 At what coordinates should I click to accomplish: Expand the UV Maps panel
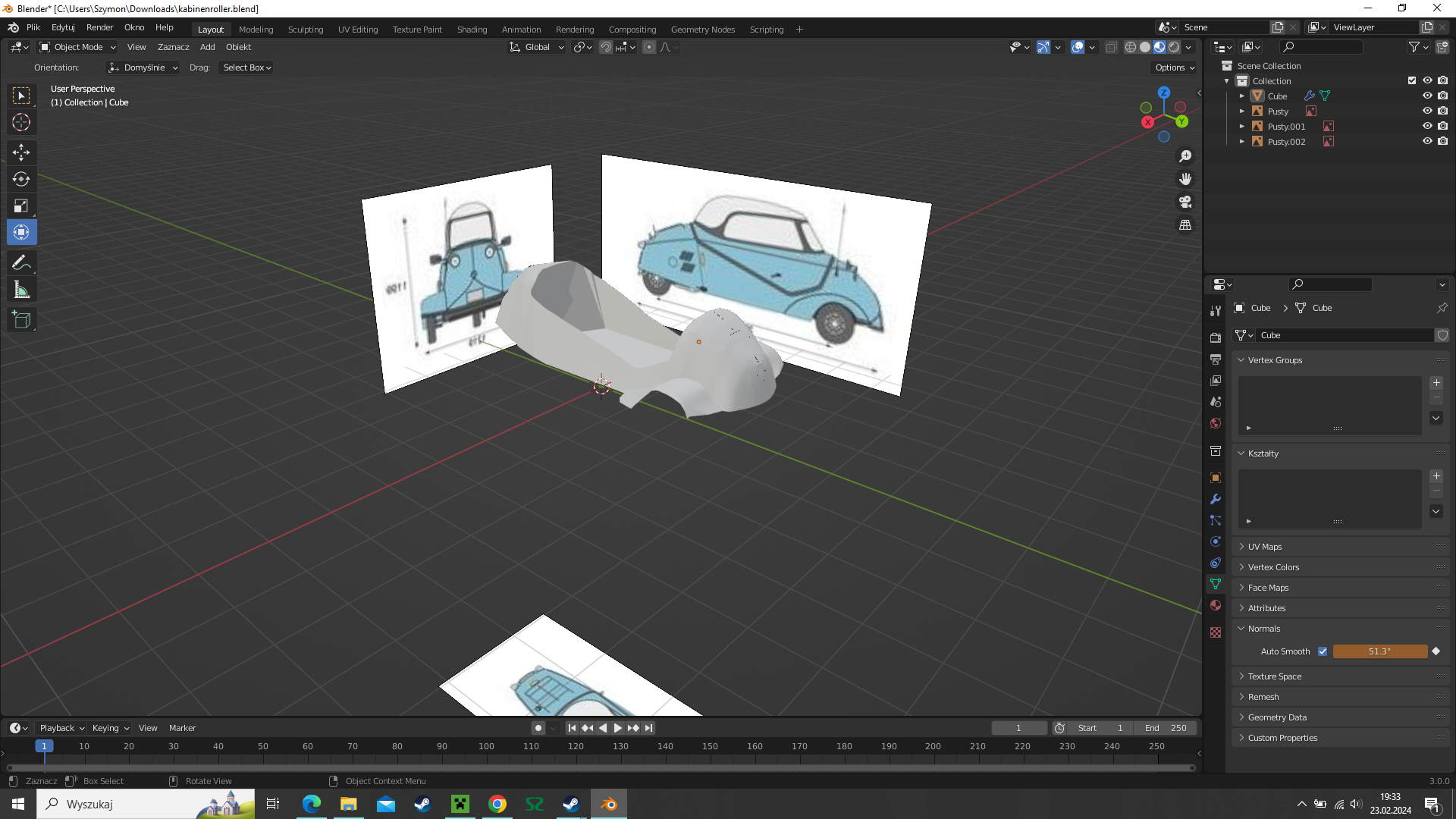click(1265, 547)
